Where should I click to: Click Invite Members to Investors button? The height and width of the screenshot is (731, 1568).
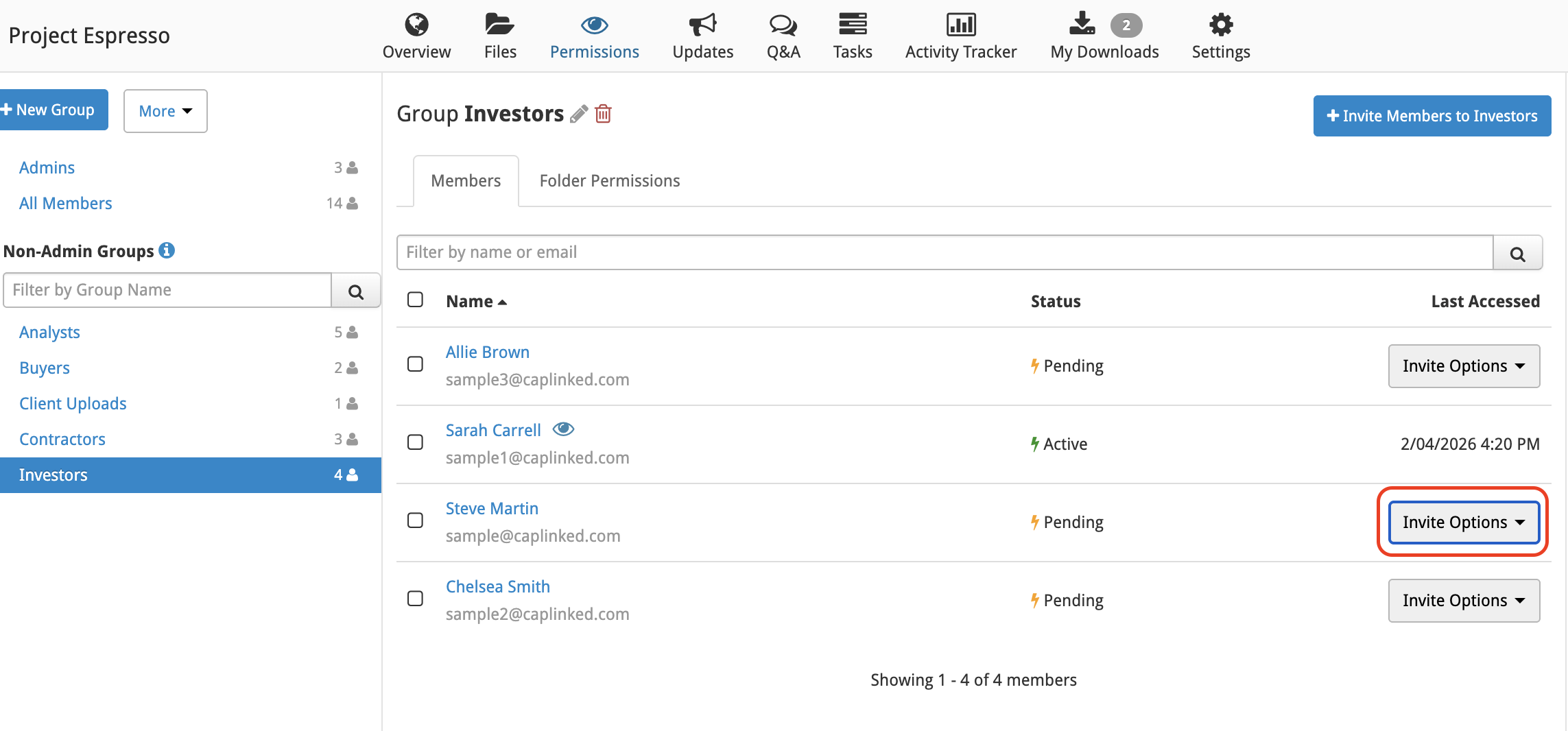[1432, 116]
